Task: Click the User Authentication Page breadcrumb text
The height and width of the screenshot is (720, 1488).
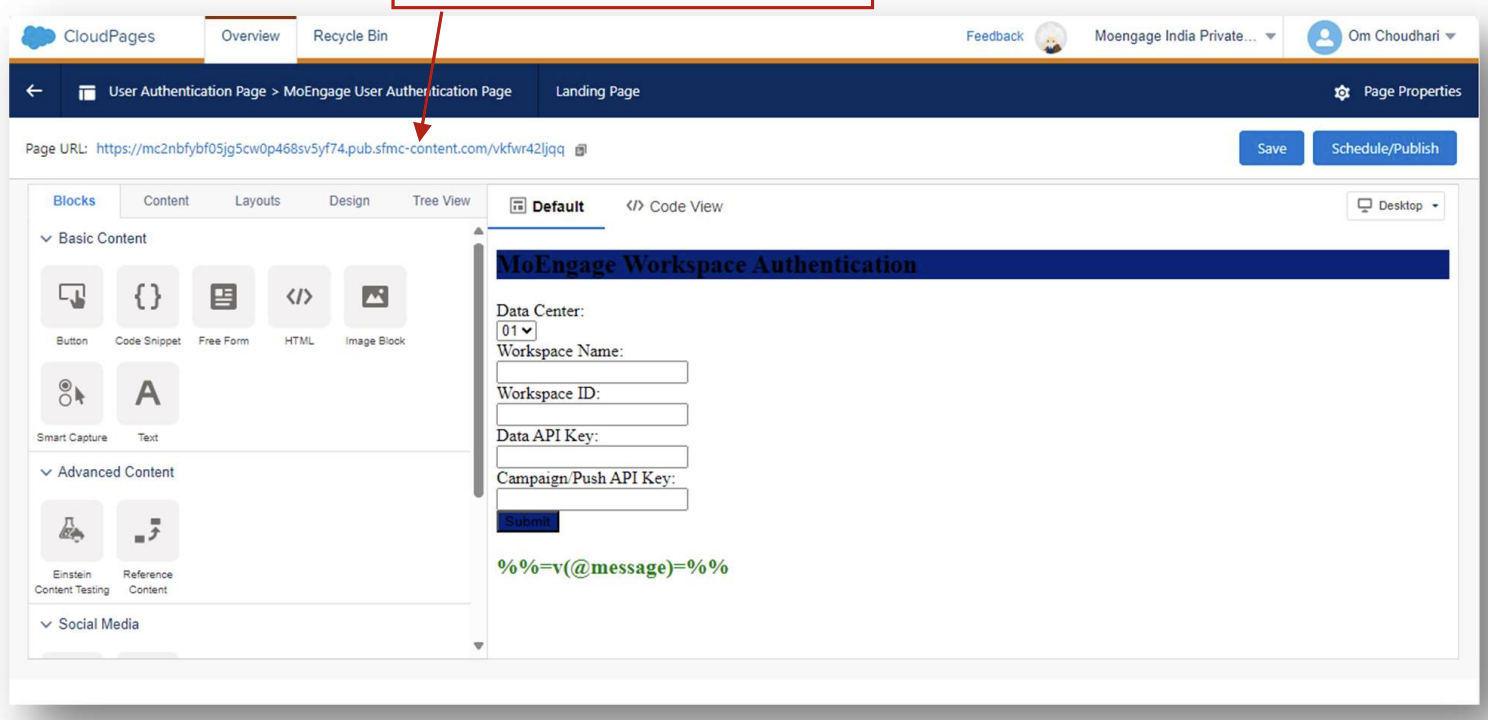Action: [x=187, y=91]
